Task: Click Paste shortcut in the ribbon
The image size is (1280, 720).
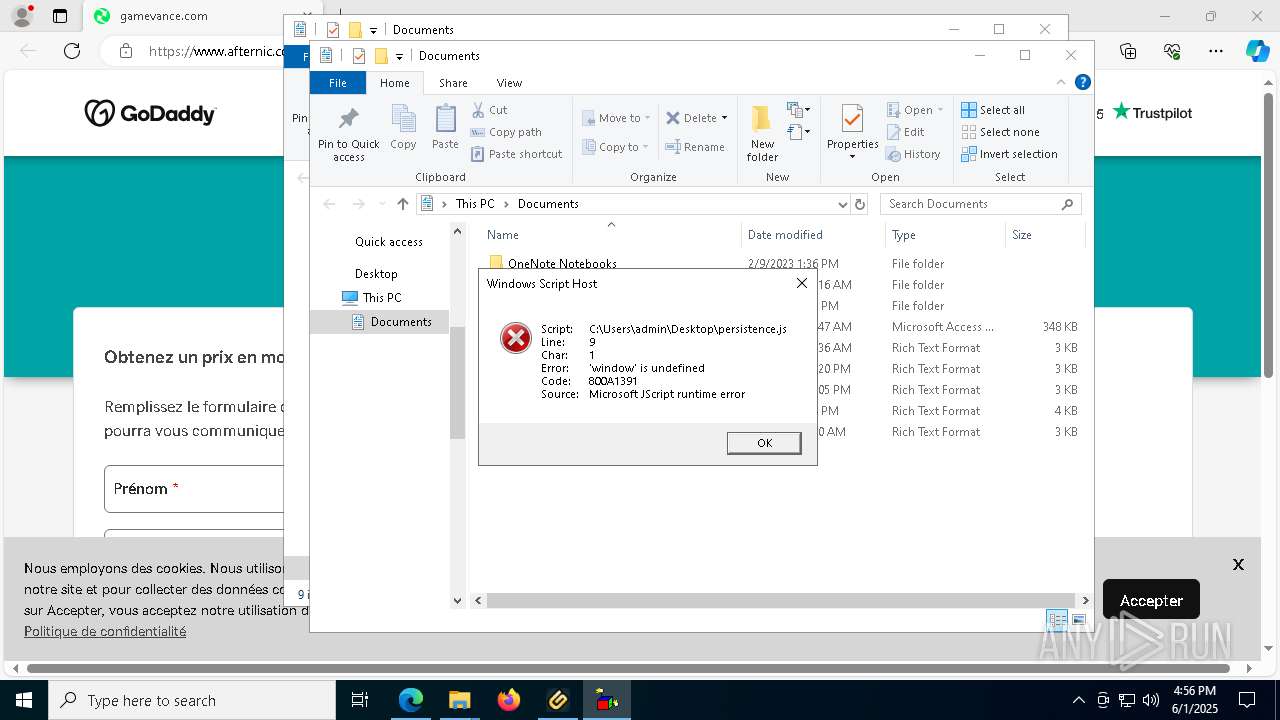Action: (x=516, y=154)
